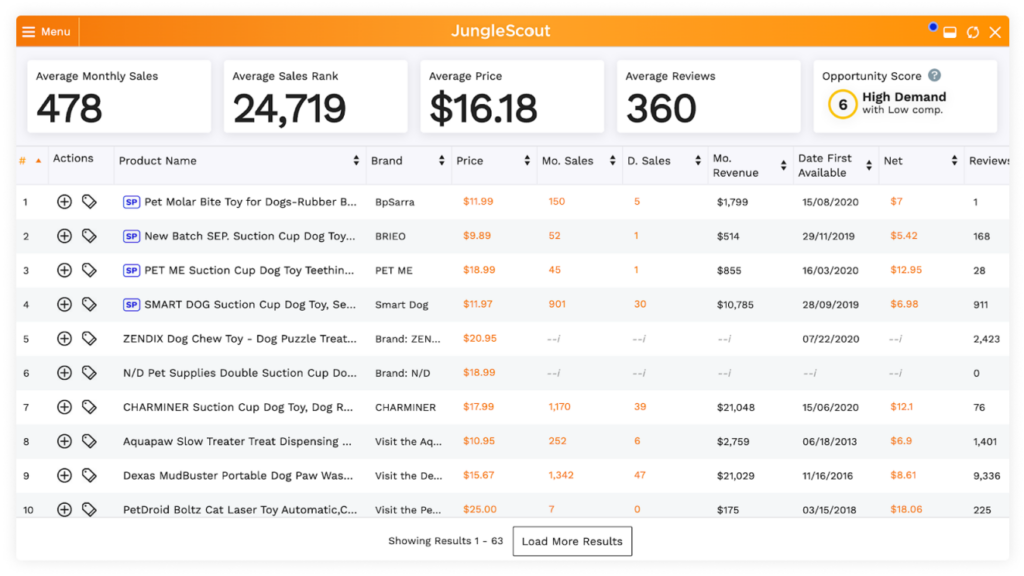
Task: Add N/D Pet Supplies Double Suction product
Action: click(x=64, y=373)
